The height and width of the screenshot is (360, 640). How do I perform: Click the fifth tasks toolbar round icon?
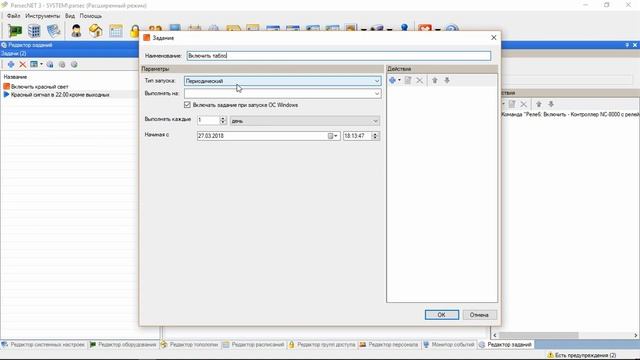coord(62,64)
